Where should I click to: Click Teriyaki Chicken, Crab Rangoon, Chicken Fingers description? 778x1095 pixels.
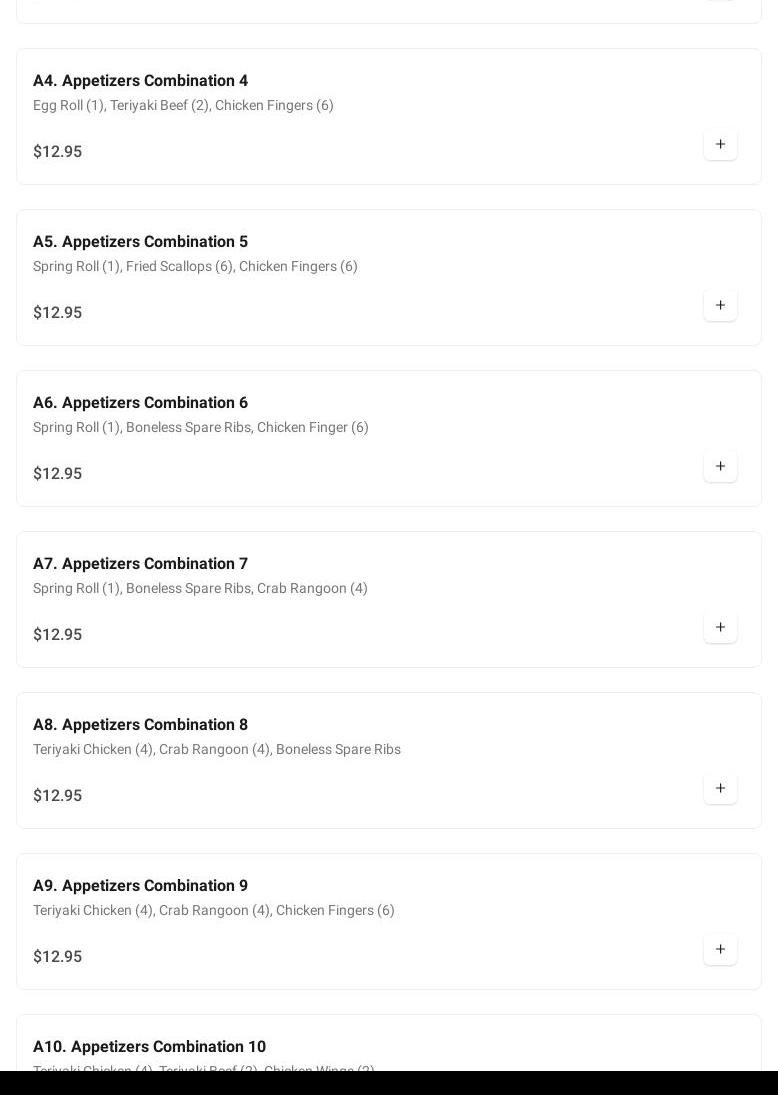213,911
